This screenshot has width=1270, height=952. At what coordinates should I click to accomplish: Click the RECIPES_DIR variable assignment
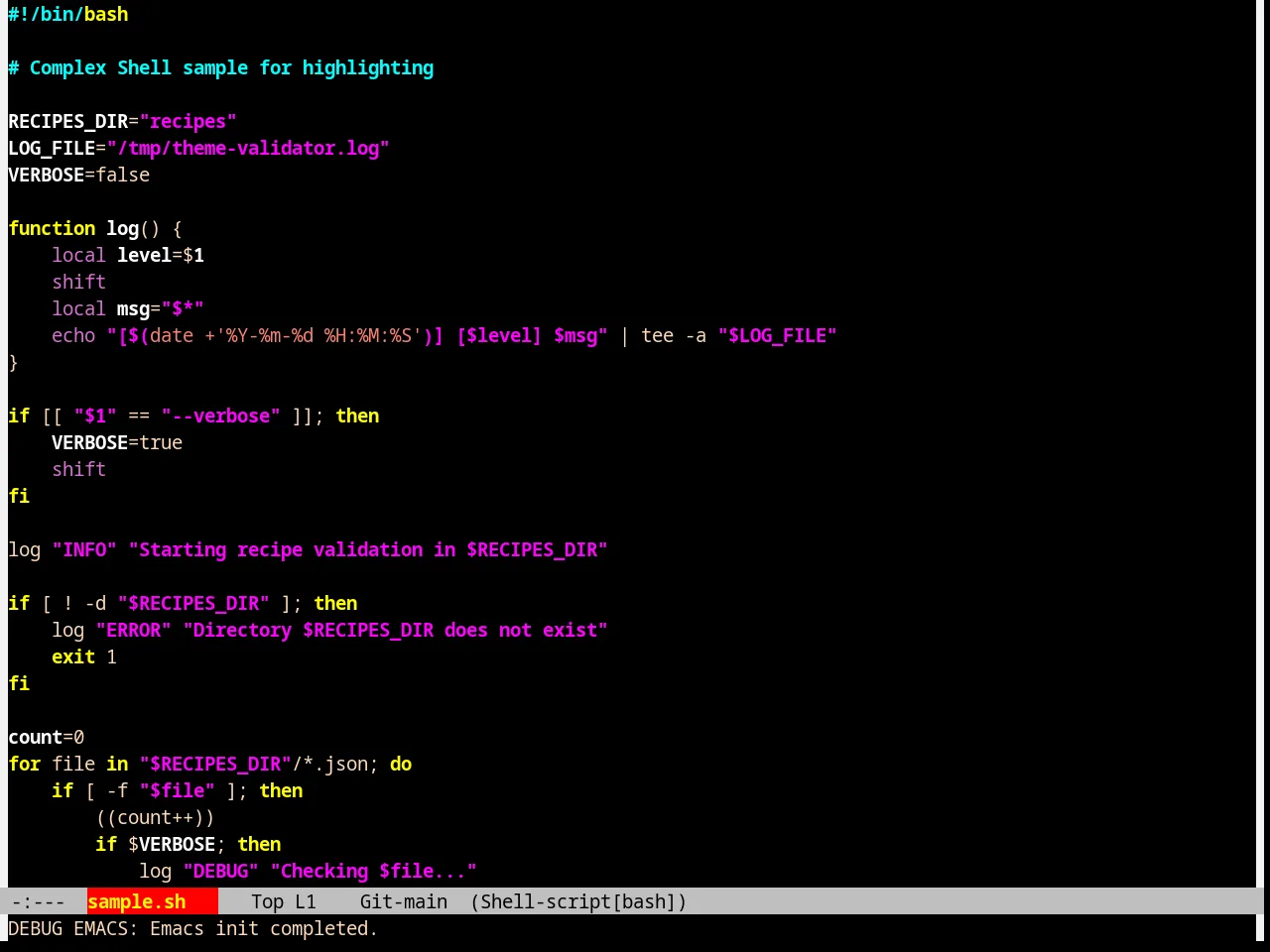[122, 121]
